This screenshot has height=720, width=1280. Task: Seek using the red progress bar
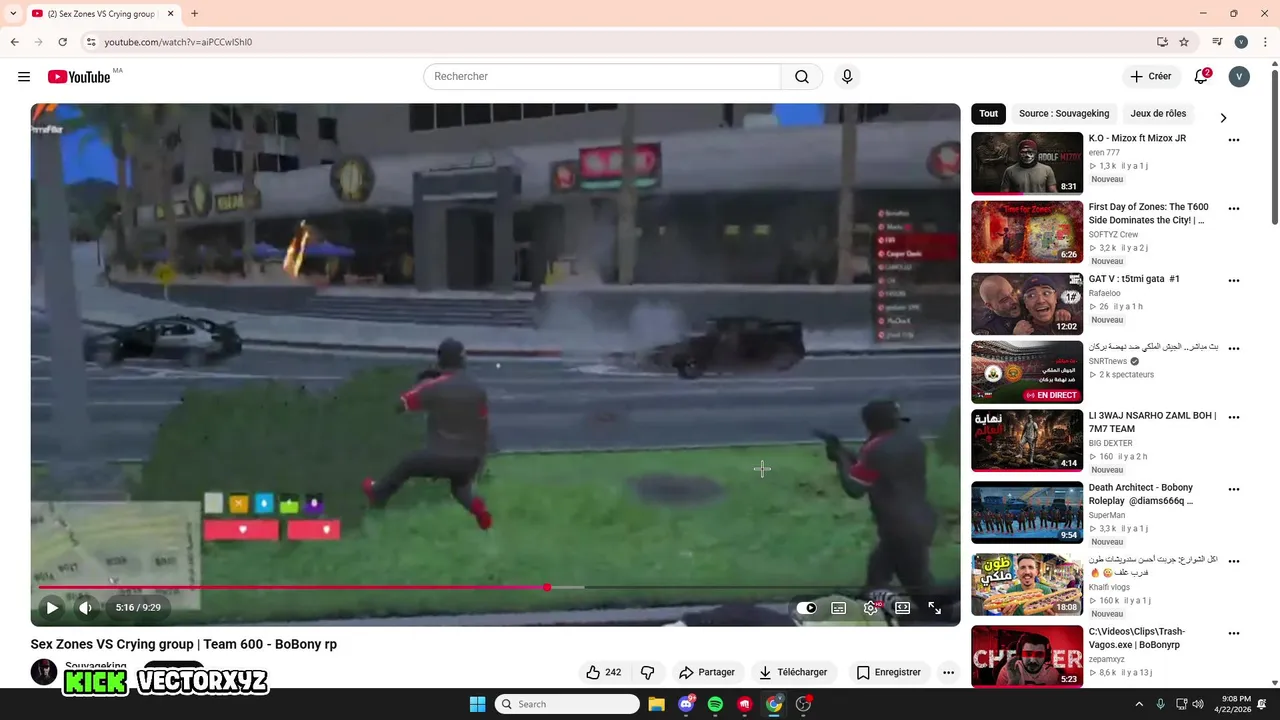[x=495, y=587]
